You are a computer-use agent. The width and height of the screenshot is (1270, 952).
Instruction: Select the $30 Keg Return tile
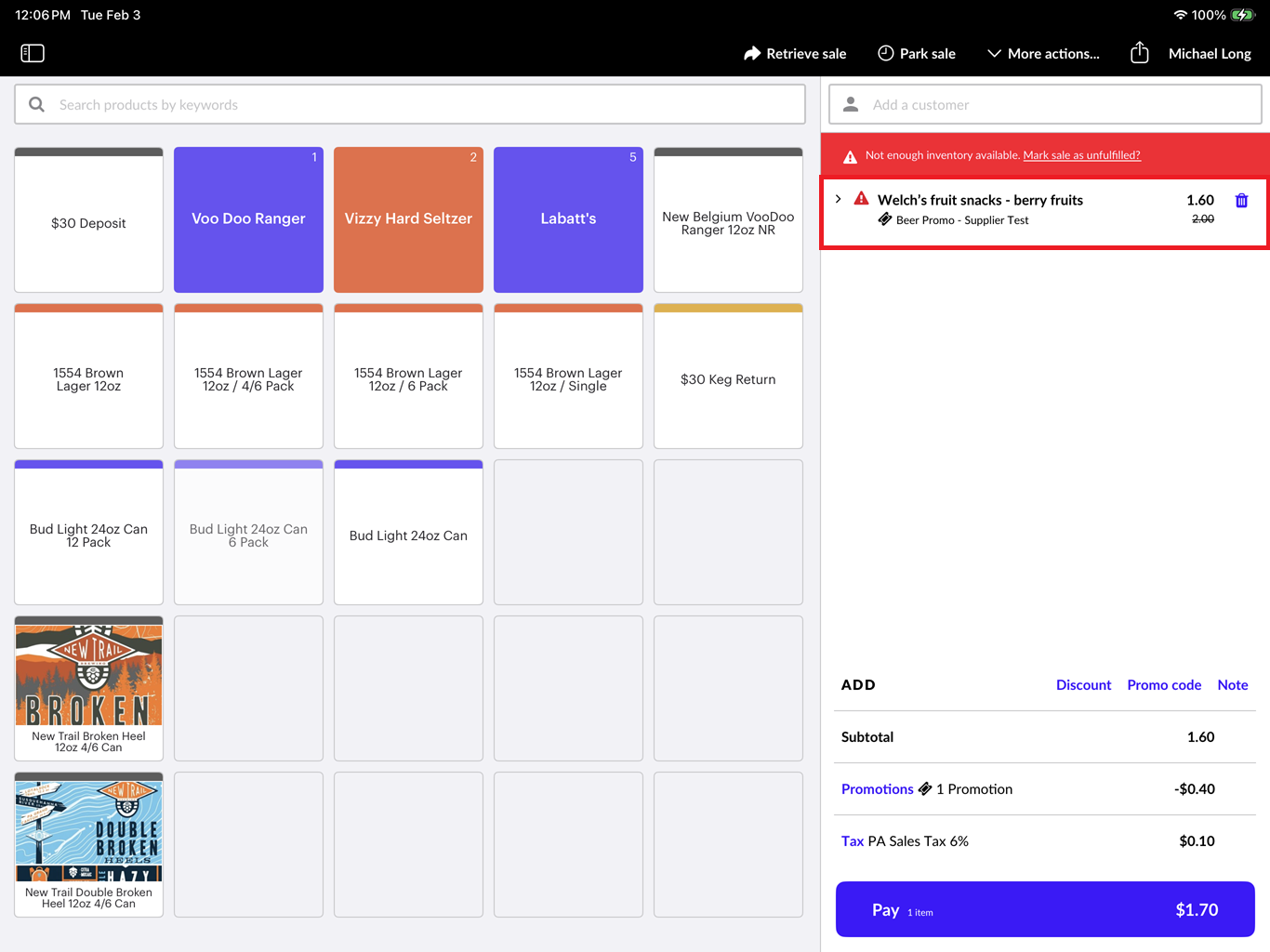pyautogui.click(x=728, y=377)
